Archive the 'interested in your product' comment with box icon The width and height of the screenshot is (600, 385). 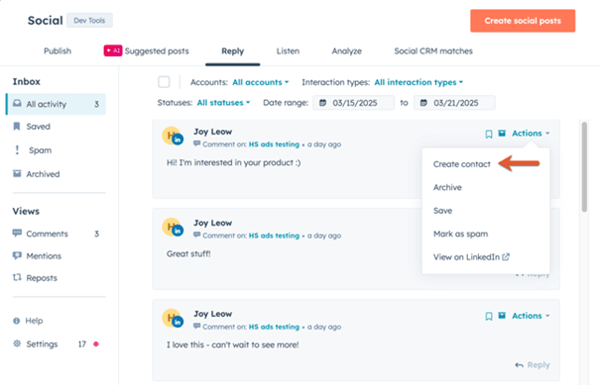coord(502,133)
